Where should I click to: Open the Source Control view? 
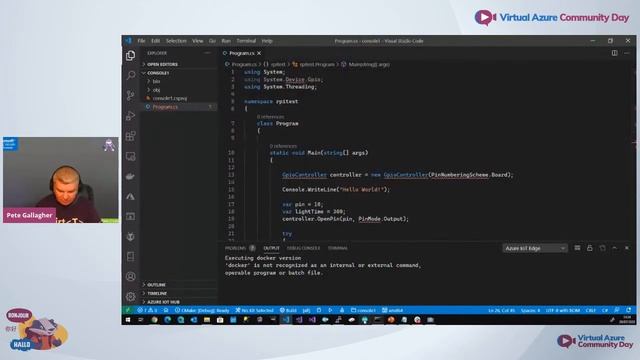coord(131,95)
